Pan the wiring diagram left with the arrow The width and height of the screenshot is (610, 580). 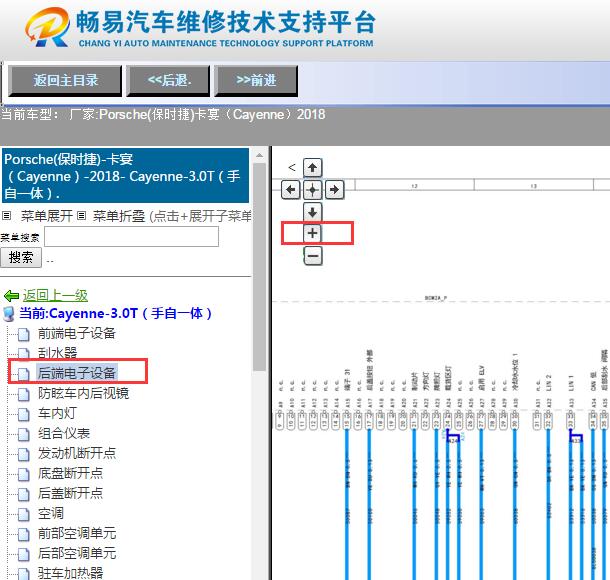291,190
